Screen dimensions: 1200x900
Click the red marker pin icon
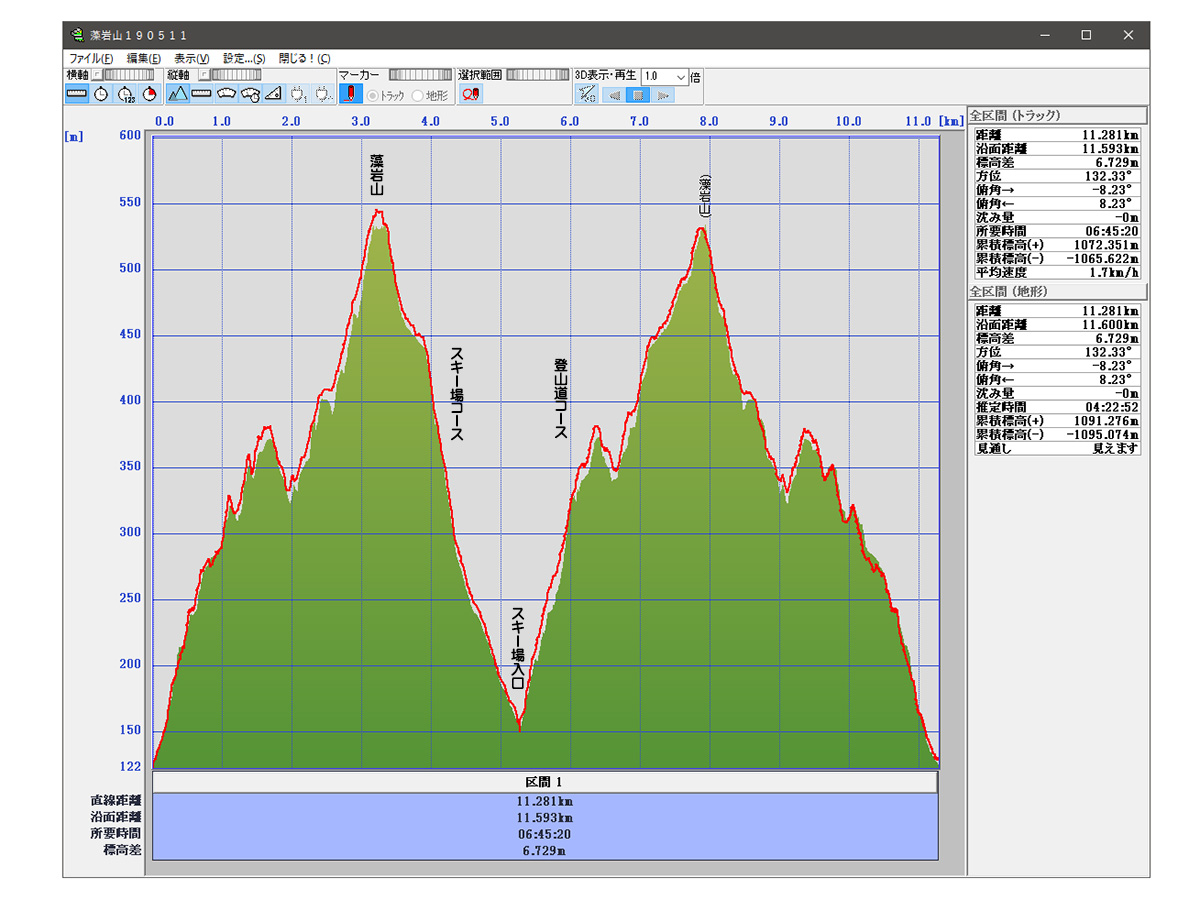(x=351, y=94)
